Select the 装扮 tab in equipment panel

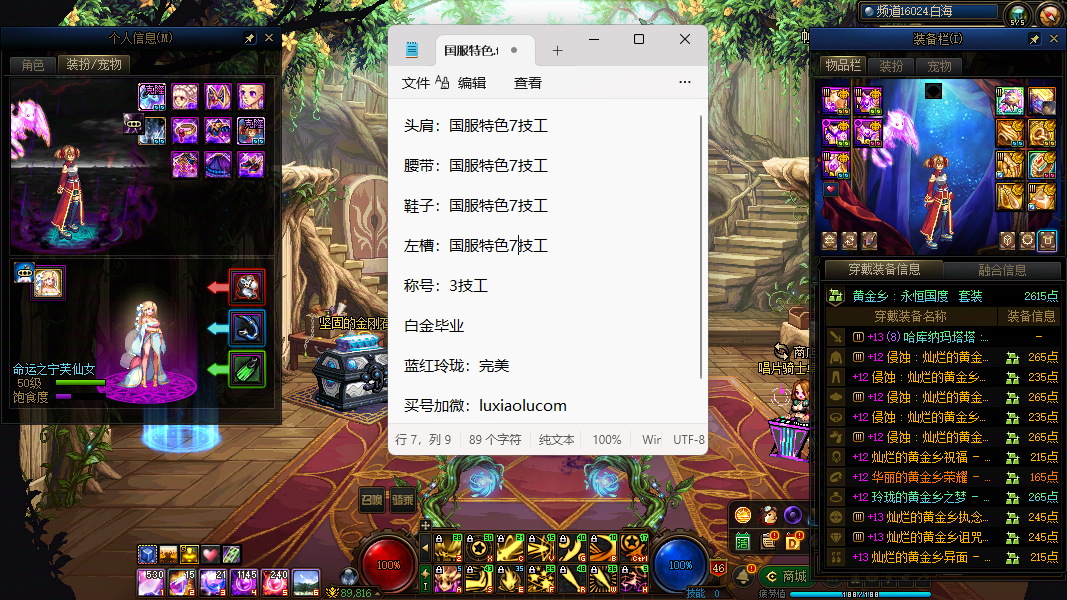tap(891, 66)
